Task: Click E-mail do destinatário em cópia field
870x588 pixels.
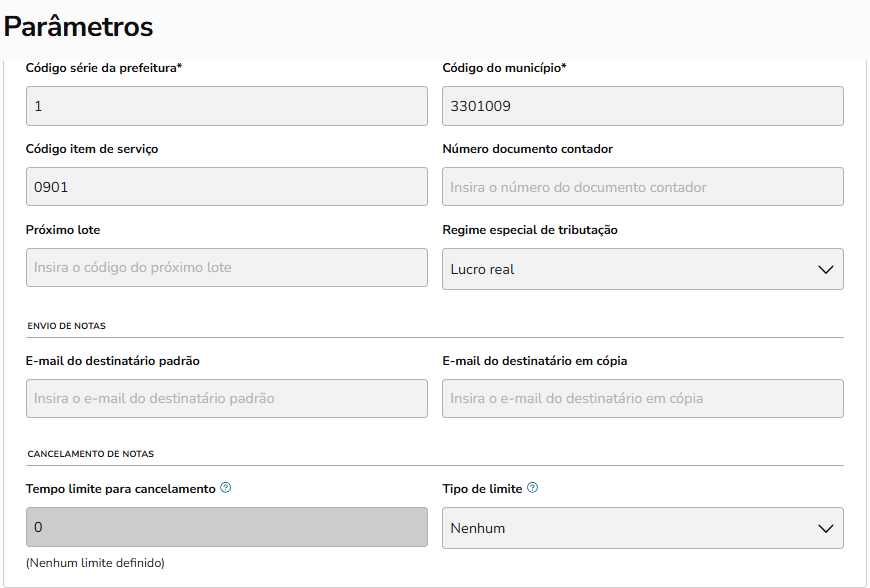Action: click(x=642, y=398)
